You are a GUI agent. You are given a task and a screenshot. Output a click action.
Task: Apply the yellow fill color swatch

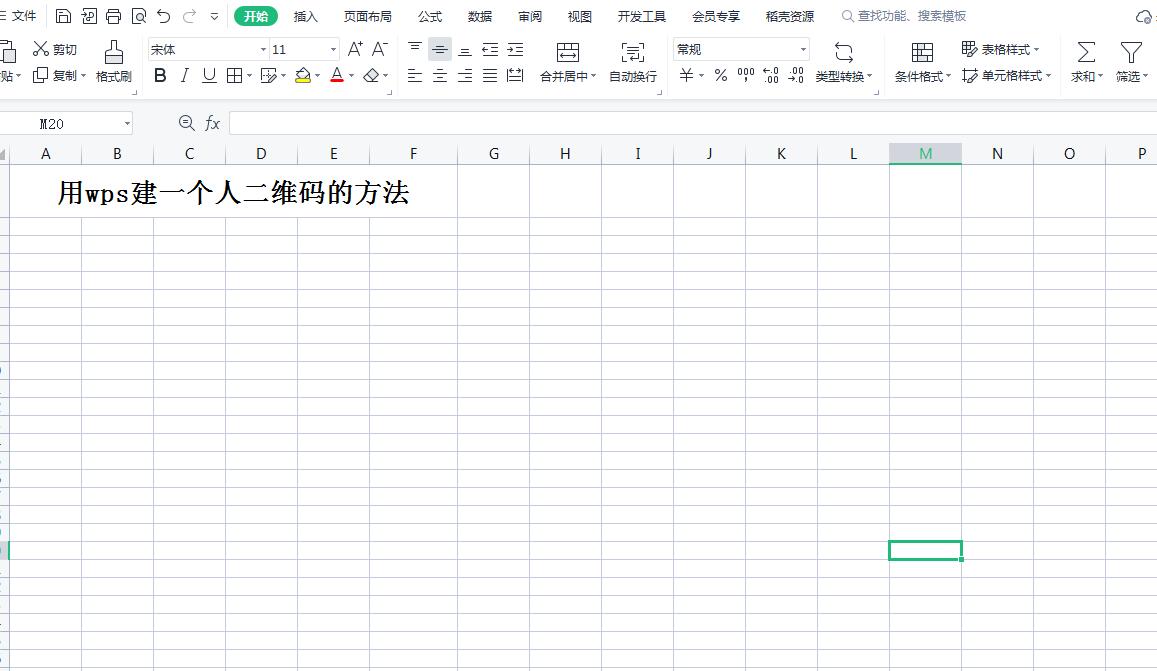click(x=303, y=75)
